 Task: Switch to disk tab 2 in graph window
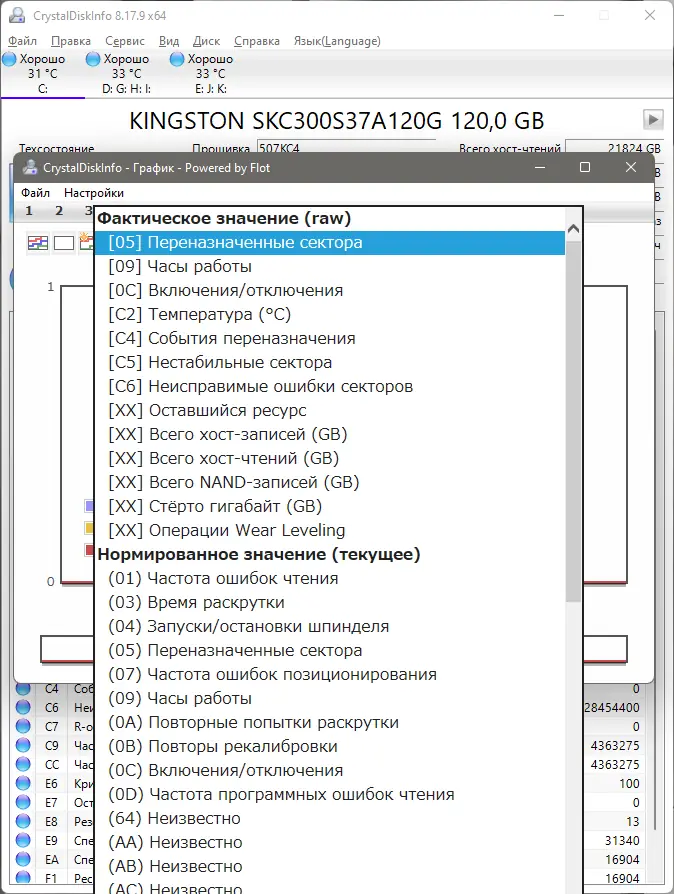click(59, 211)
